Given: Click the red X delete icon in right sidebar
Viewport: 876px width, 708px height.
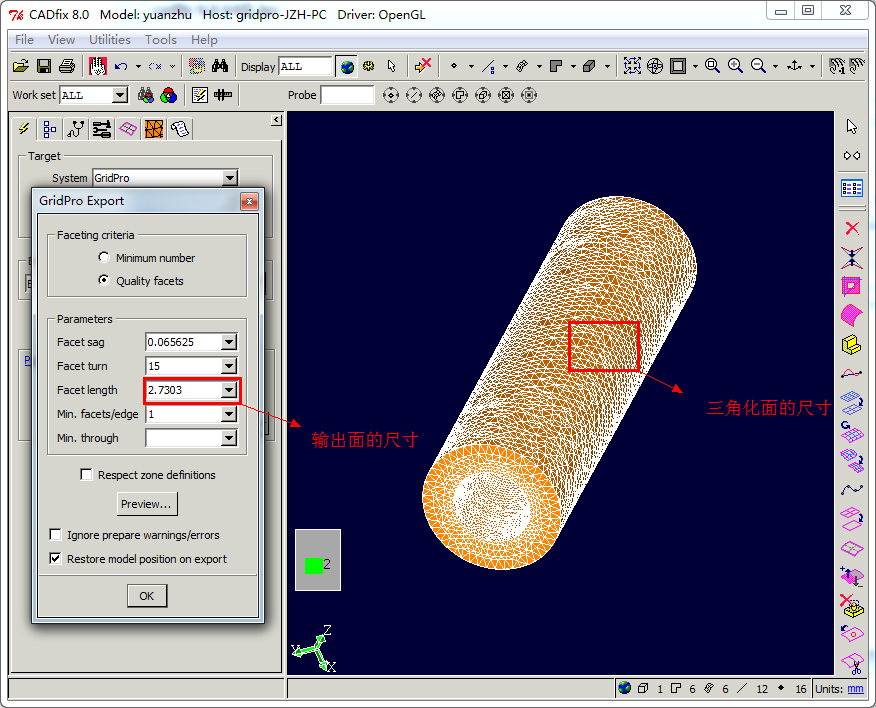Looking at the screenshot, I should (851, 228).
